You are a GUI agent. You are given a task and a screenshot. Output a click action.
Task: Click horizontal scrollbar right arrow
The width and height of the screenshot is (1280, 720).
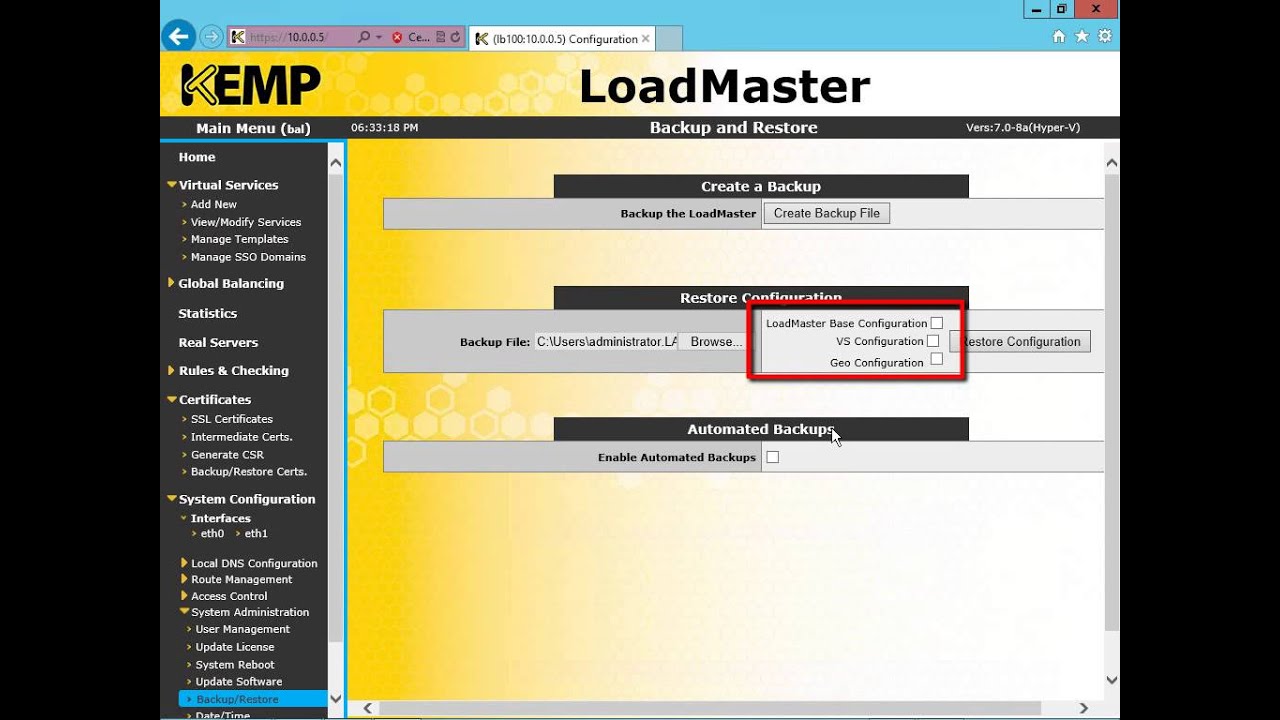pos(1084,708)
